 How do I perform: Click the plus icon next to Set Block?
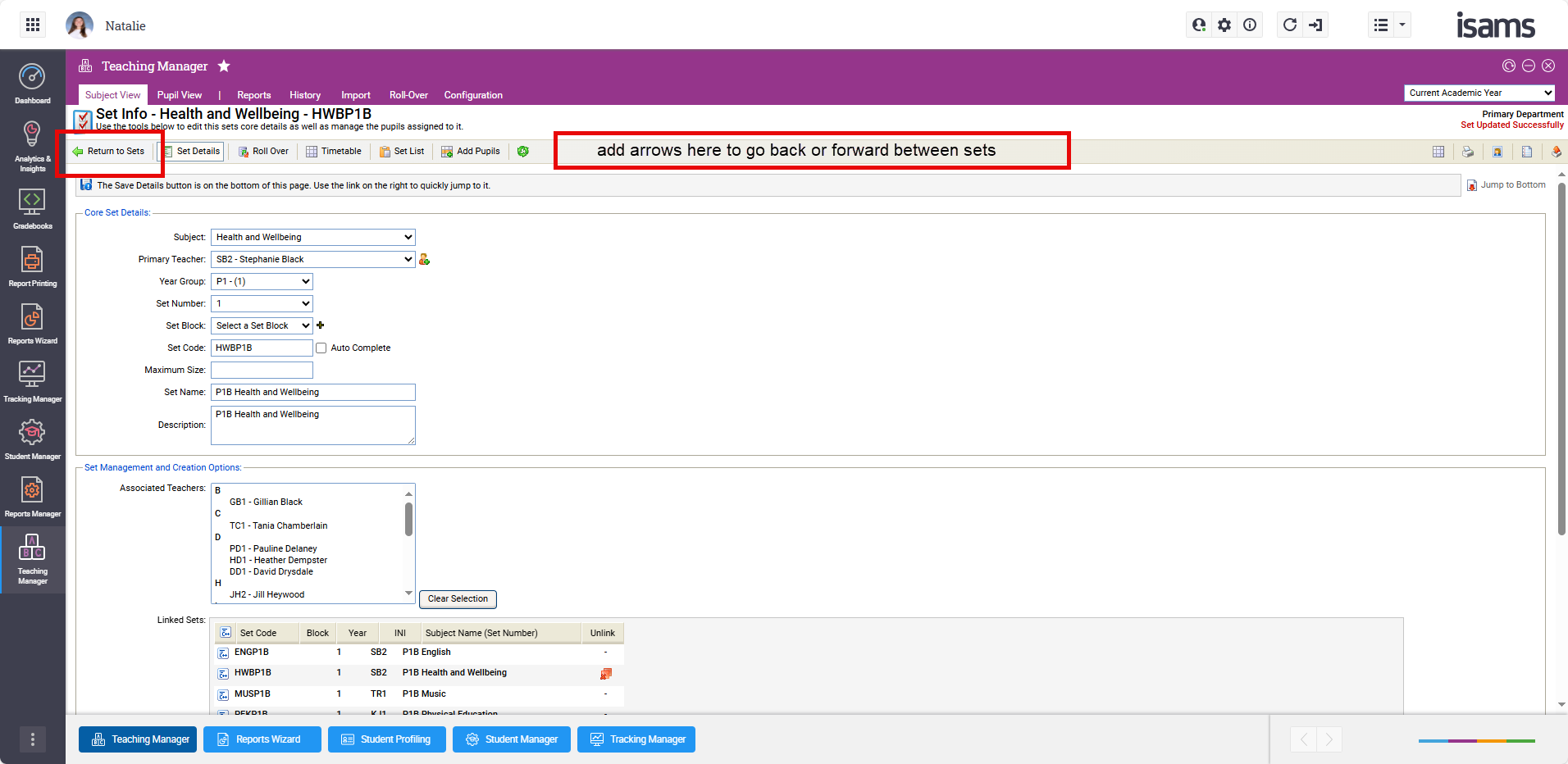click(321, 325)
